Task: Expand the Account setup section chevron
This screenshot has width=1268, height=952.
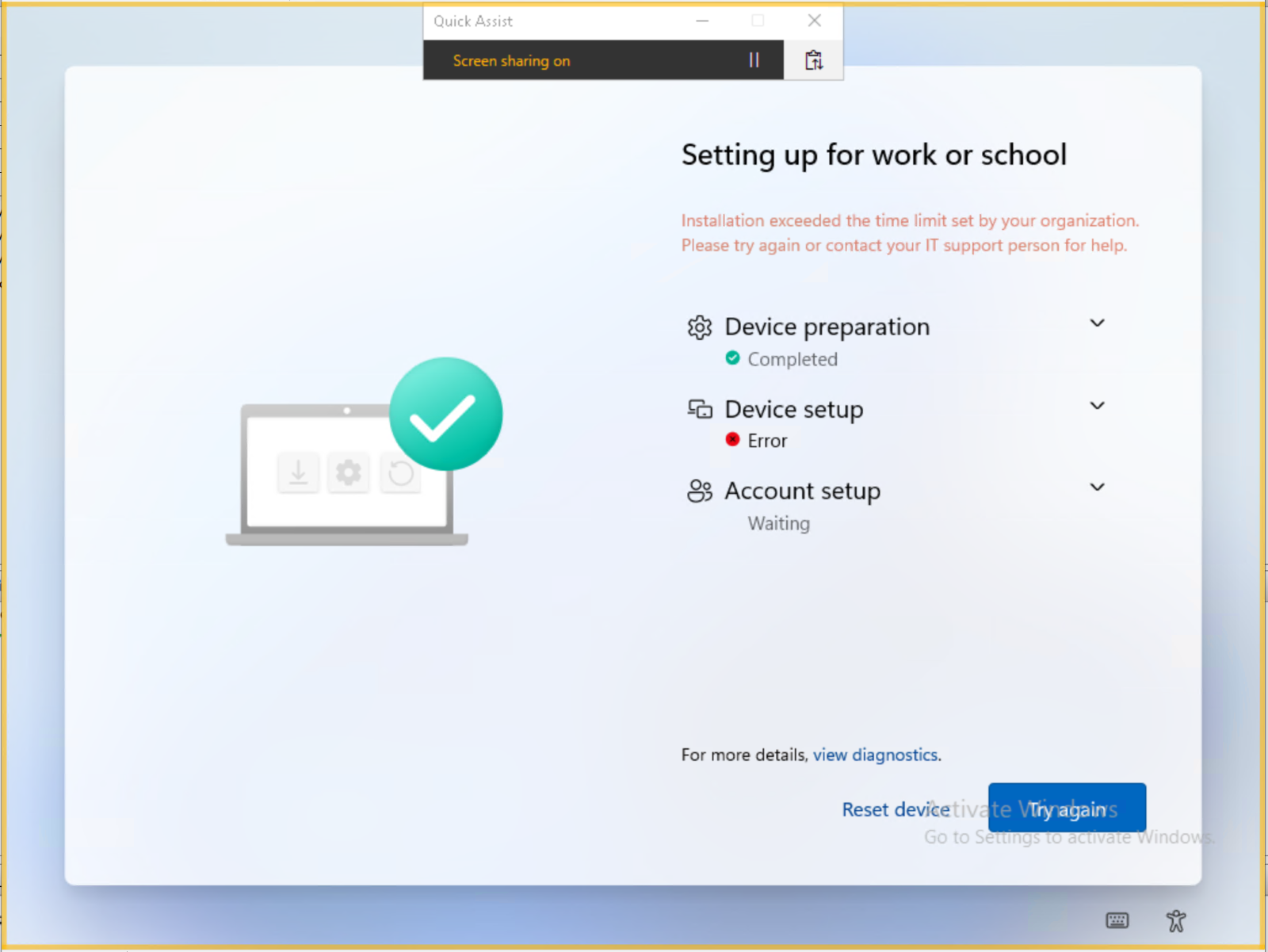Action: pyautogui.click(x=1097, y=487)
